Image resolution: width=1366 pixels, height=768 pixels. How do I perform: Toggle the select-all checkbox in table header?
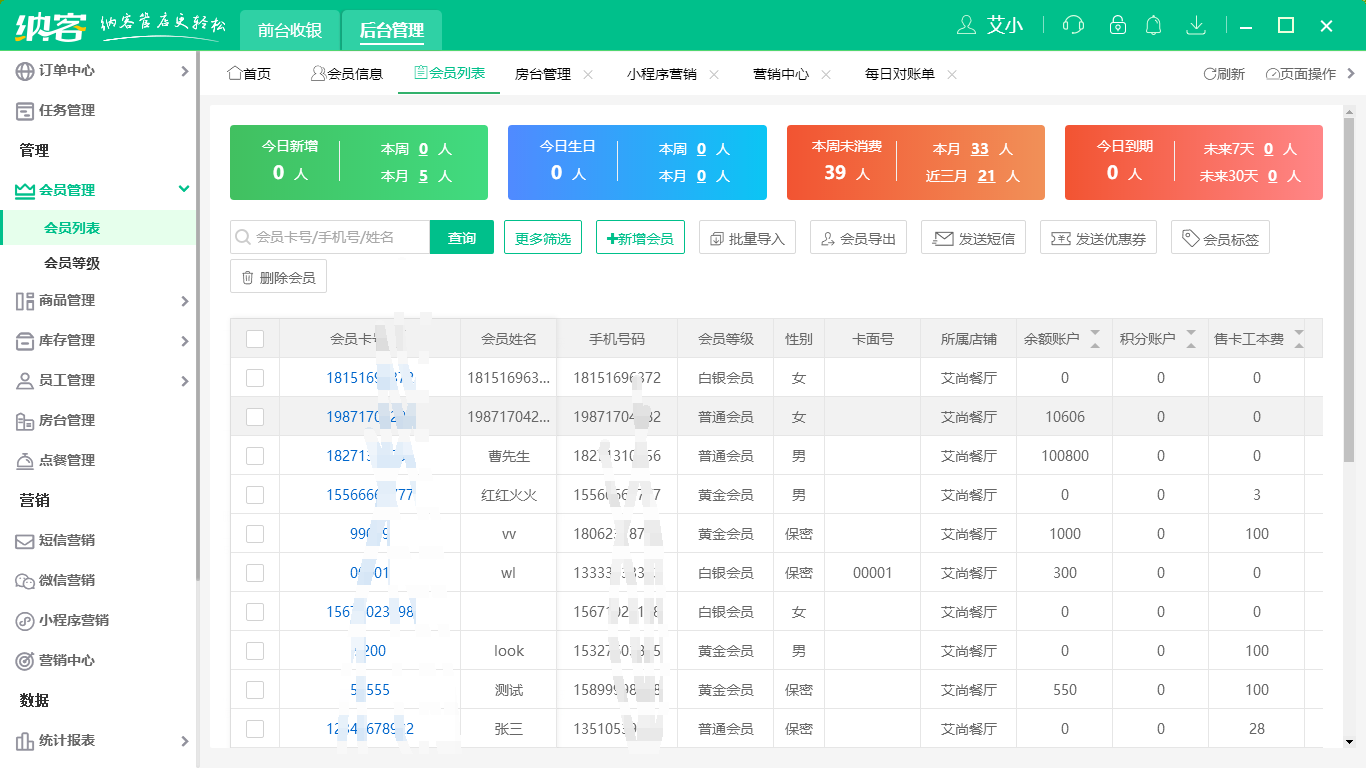pos(255,339)
